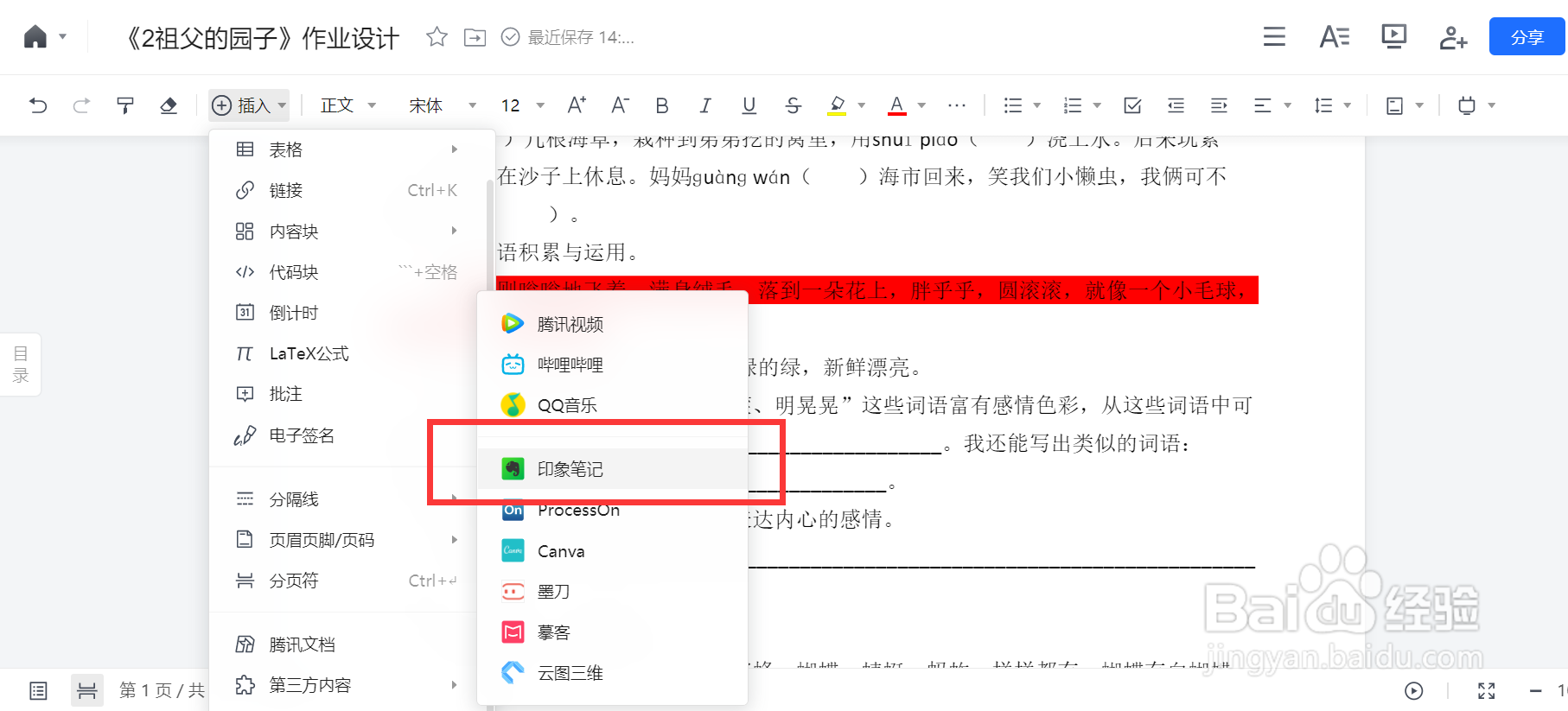Toggle bold formatting
The height and width of the screenshot is (711, 1568).
point(662,105)
